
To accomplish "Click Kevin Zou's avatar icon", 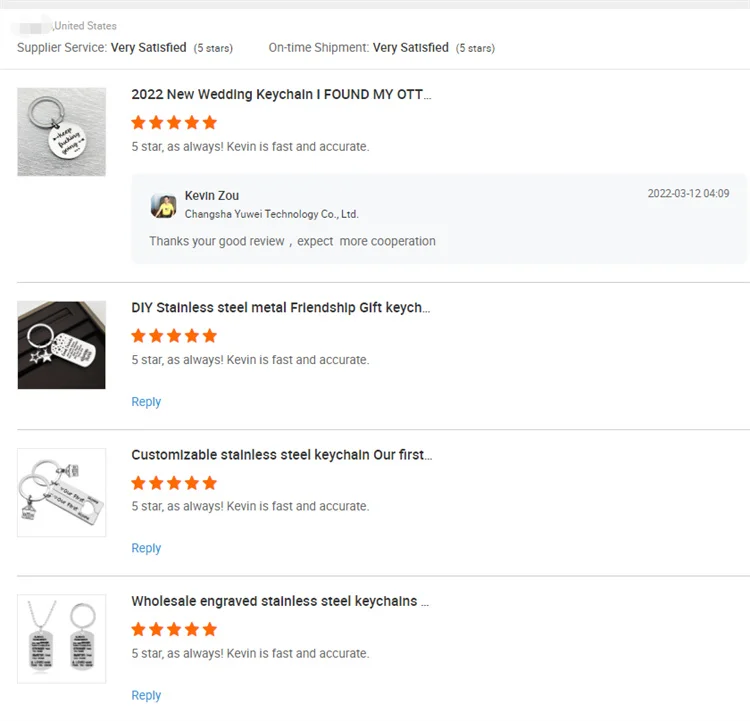I will (x=164, y=205).
